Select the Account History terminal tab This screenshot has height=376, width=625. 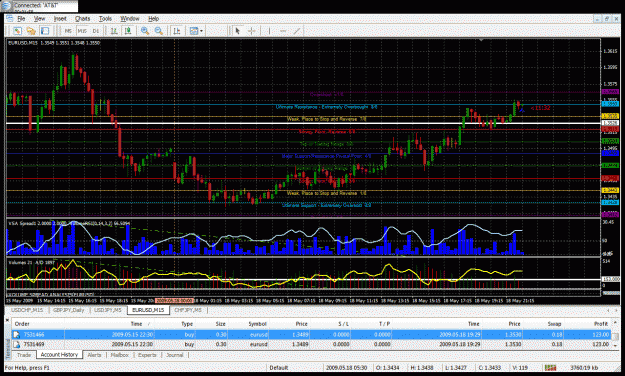coord(59,354)
